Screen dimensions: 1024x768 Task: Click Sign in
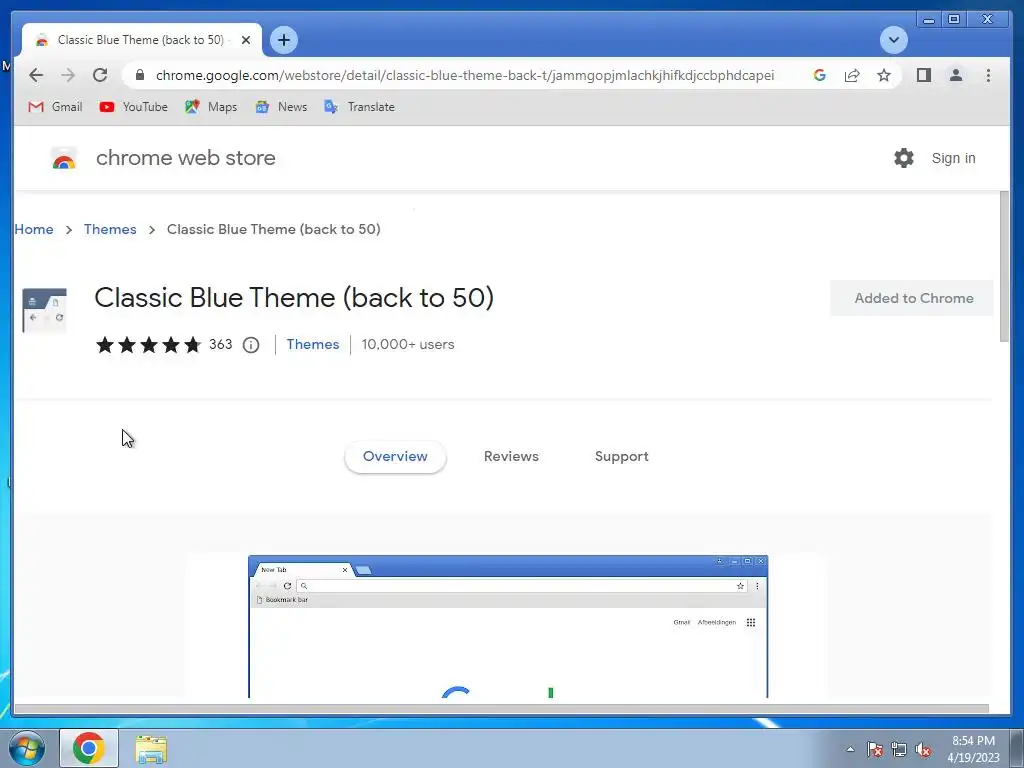click(x=953, y=158)
